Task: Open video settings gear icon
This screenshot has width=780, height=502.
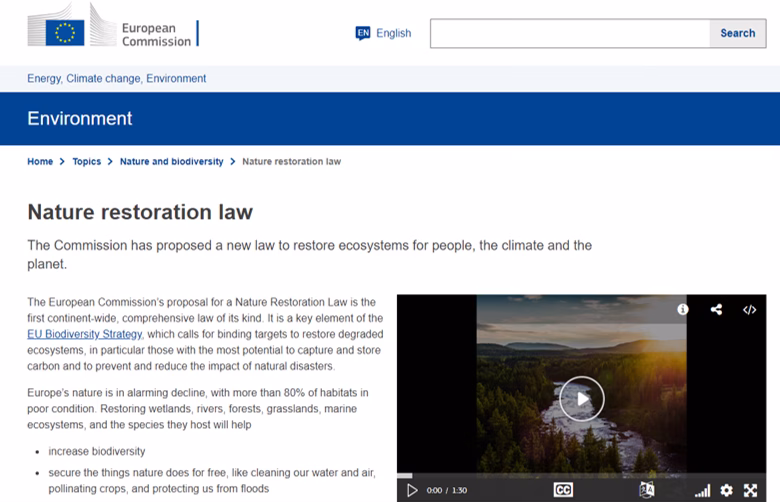Action: [727, 490]
